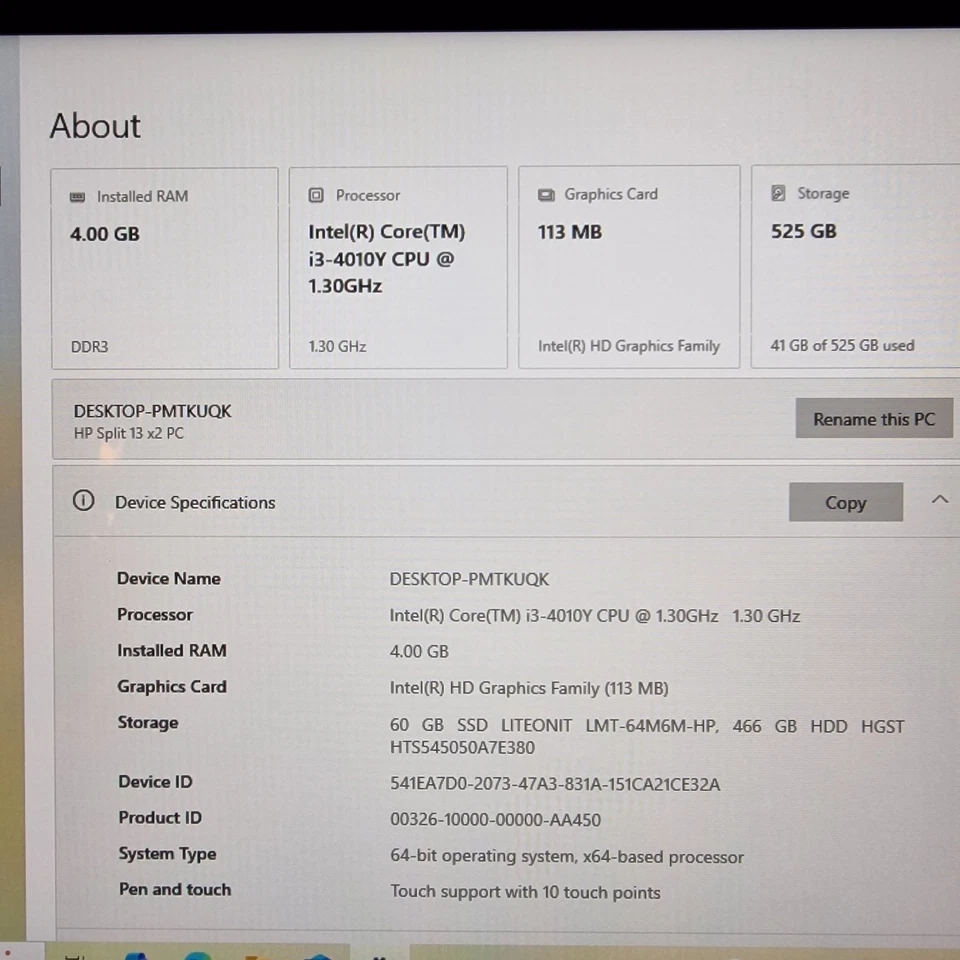Viewport: 960px width, 960px height.
Task: Click the Device ID value text
Action: tap(555, 784)
